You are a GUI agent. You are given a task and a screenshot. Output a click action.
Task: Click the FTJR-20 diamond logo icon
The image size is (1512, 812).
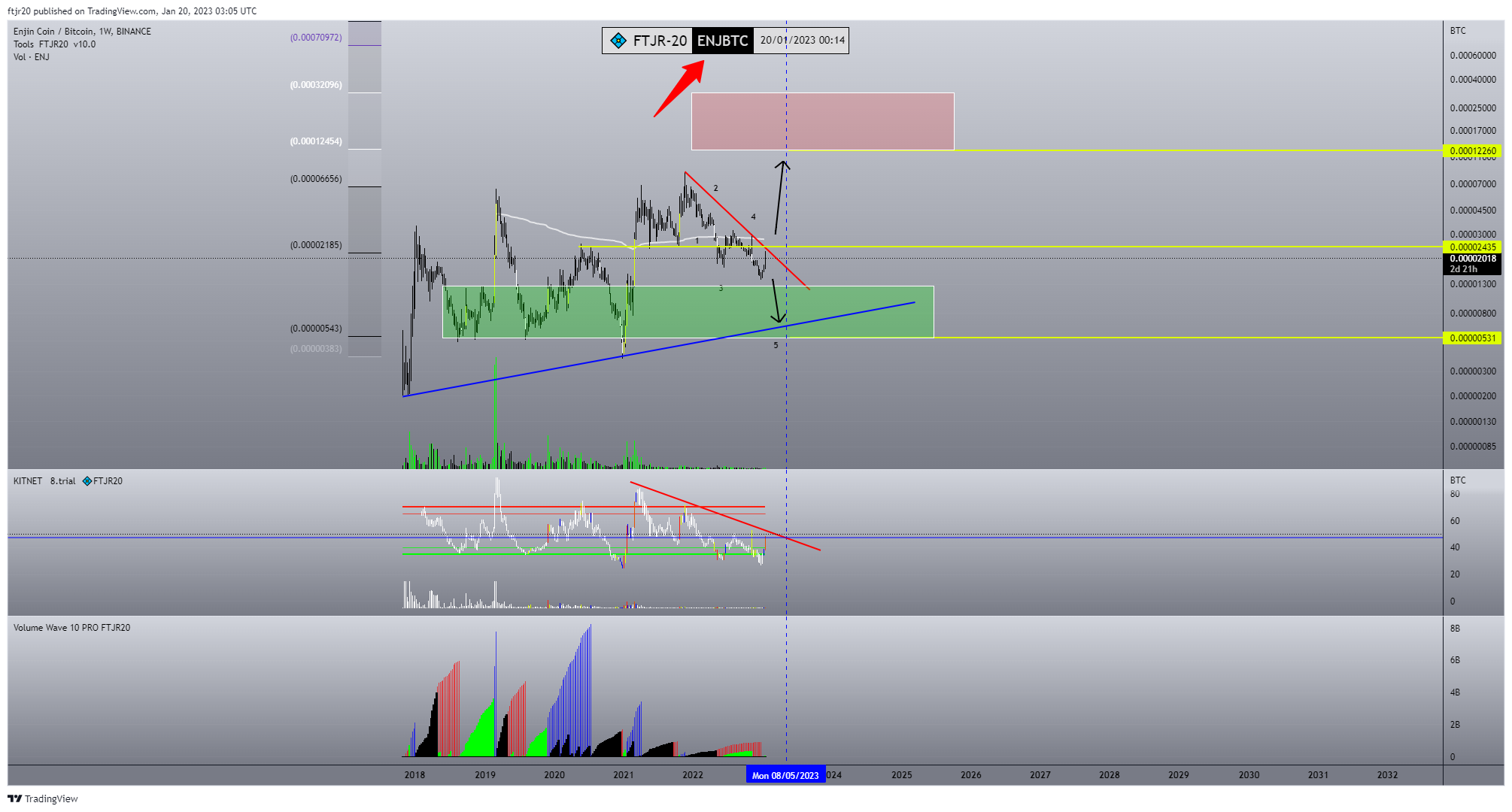click(618, 41)
